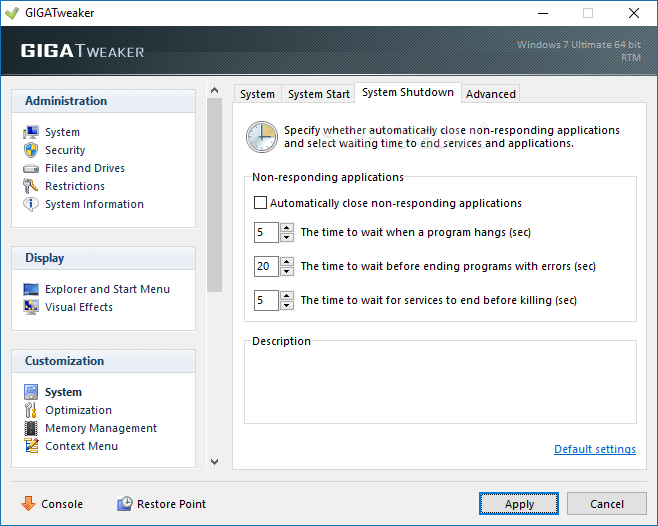Increase wait before ending programs with errors
Viewport: 658px width, 526px height.
(287, 262)
